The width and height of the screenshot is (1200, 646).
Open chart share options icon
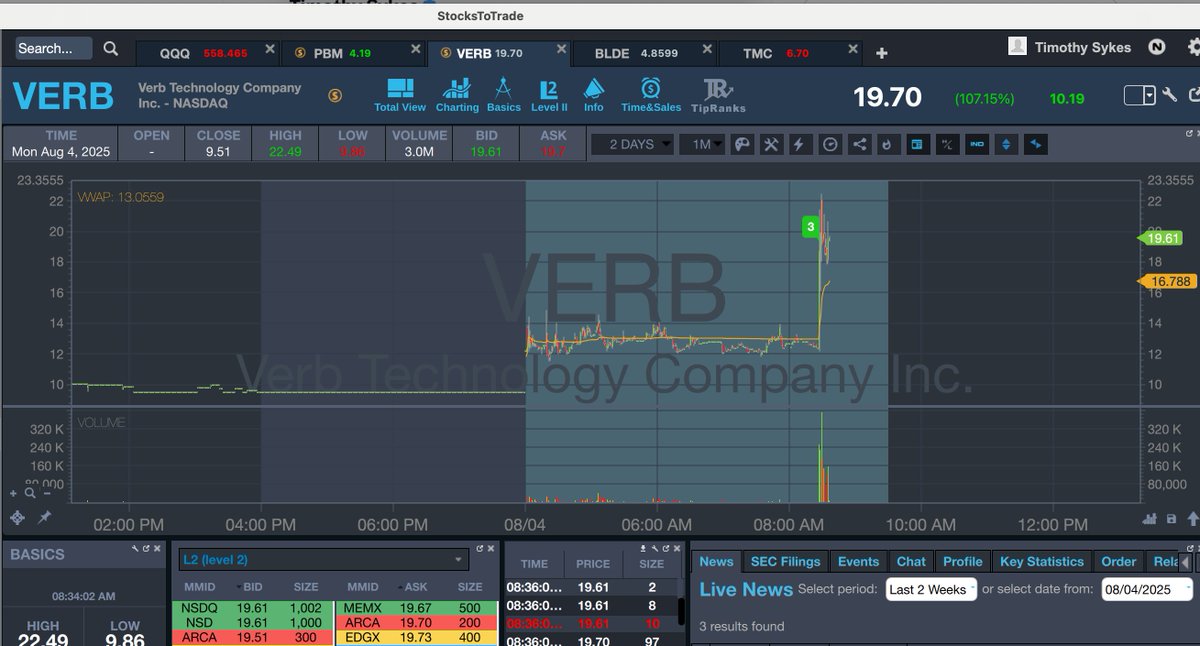pos(858,144)
